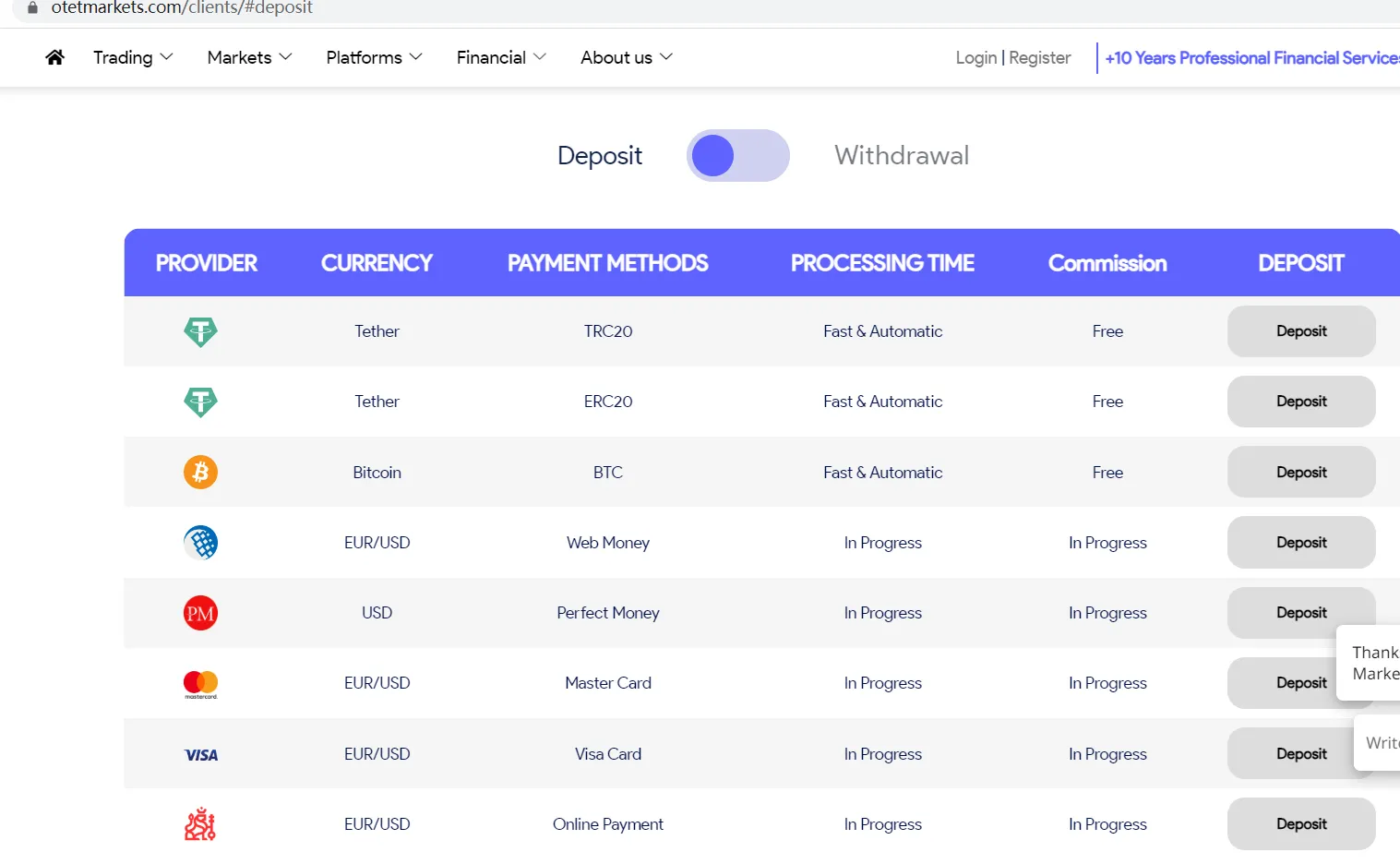Open the Login link
Image resolution: width=1400 pixels, height=864 pixels.
click(976, 57)
